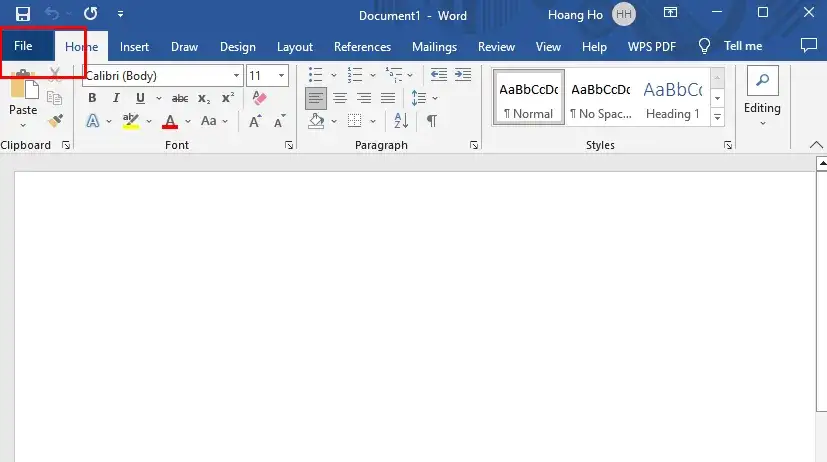This screenshot has width=827, height=462.
Task: Switch to the Draw tab
Action: coord(184,46)
